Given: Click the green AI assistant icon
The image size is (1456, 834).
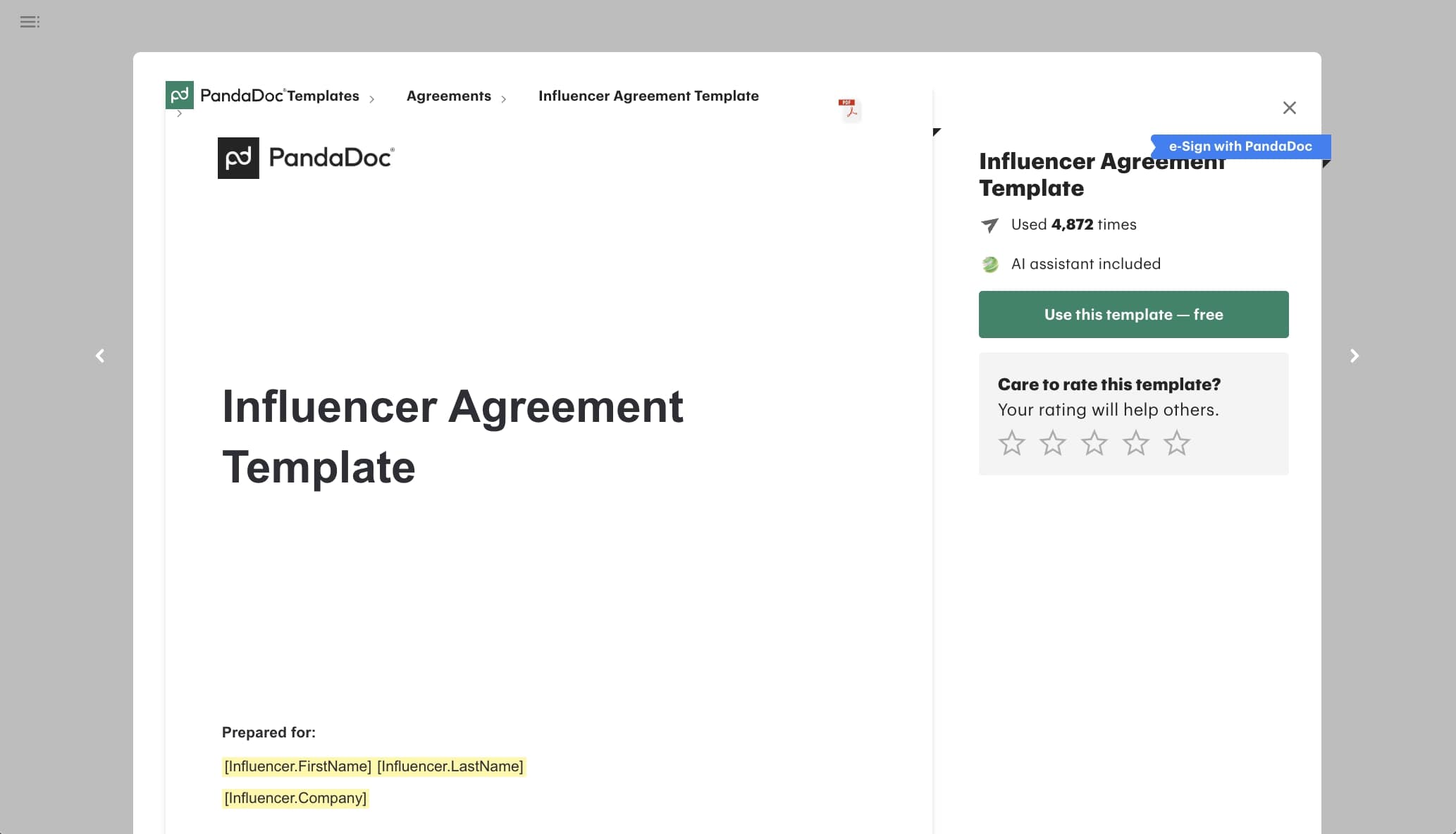Looking at the screenshot, I should [x=990, y=265].
